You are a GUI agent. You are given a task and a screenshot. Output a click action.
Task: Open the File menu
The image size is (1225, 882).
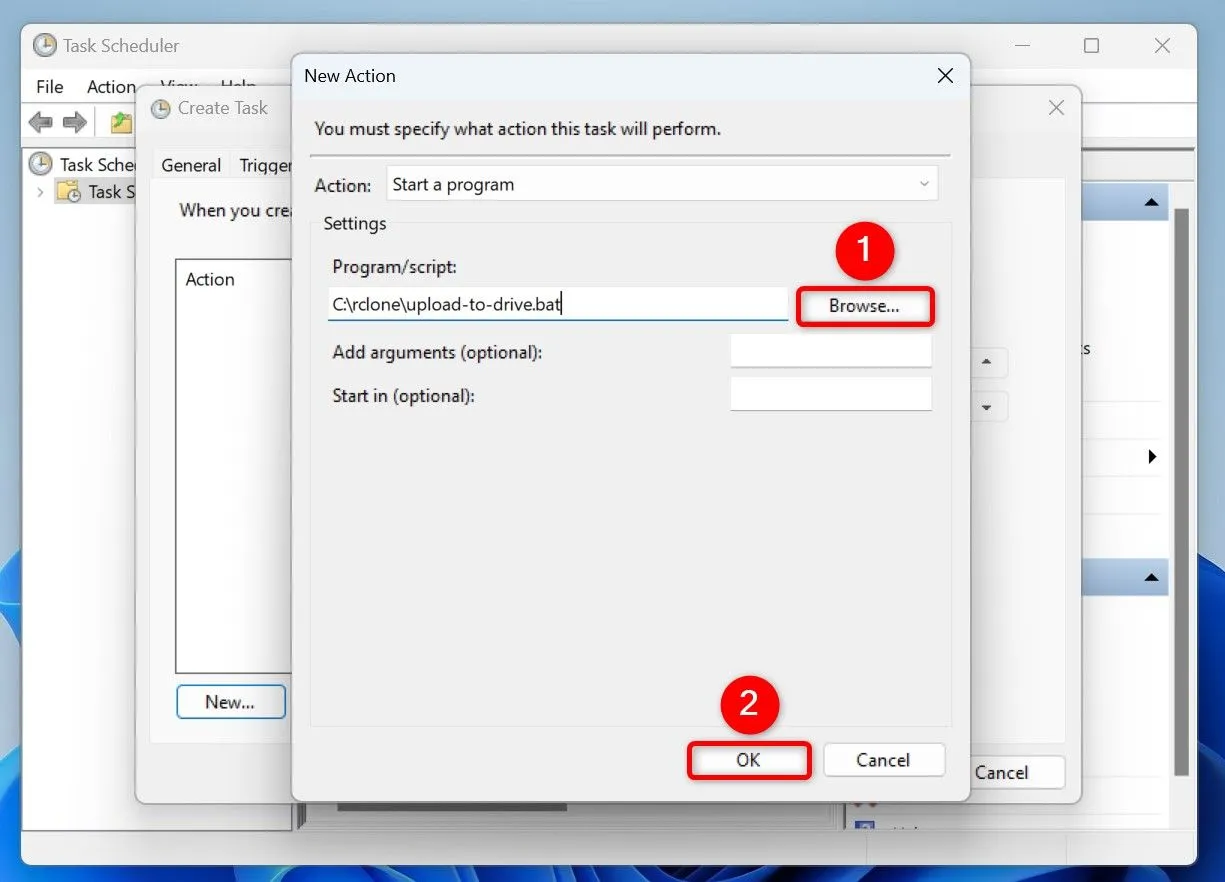48,87
